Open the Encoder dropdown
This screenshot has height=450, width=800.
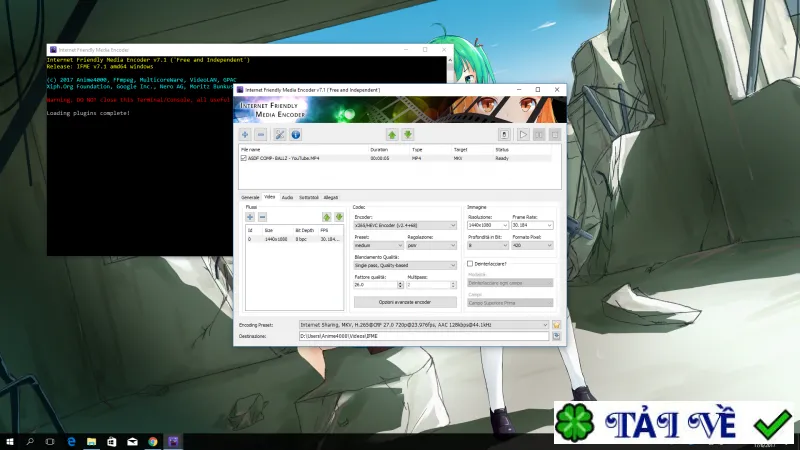(x=405, y=225)
